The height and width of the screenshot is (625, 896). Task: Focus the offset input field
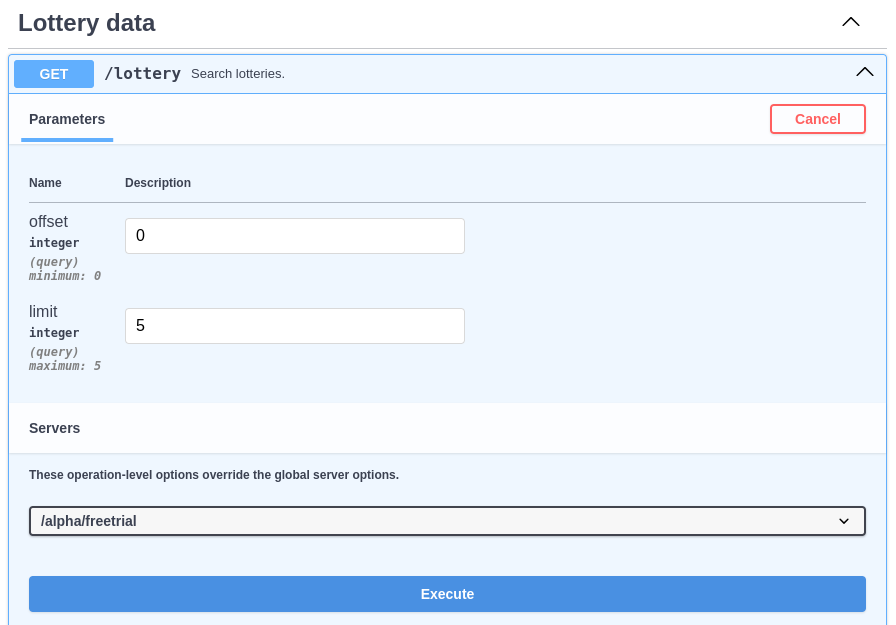click(294, 236)
